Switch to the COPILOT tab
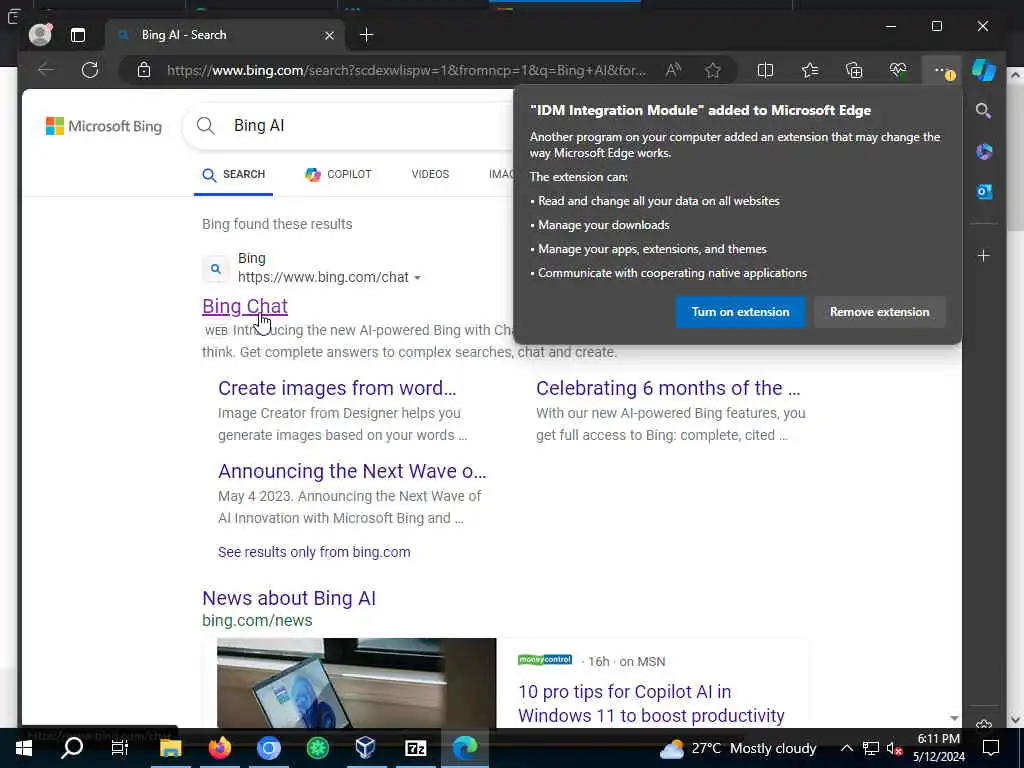The width and height of the screenshot is (1024, 768). click(338, 174)
